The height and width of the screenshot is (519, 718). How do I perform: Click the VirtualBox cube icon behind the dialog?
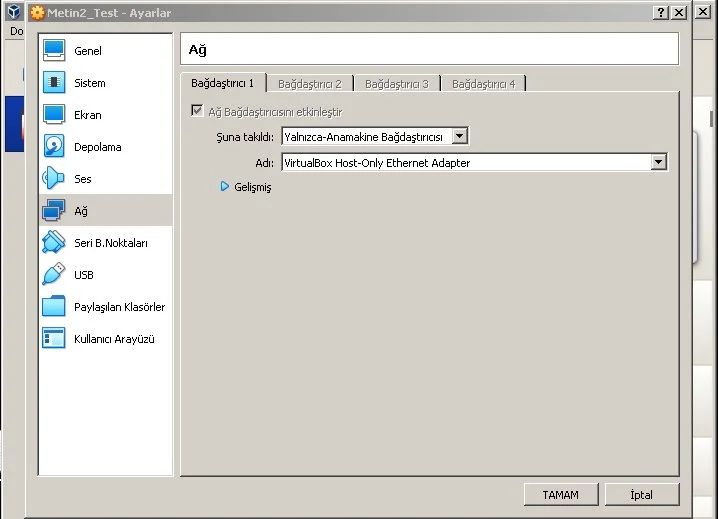point(14,11)
